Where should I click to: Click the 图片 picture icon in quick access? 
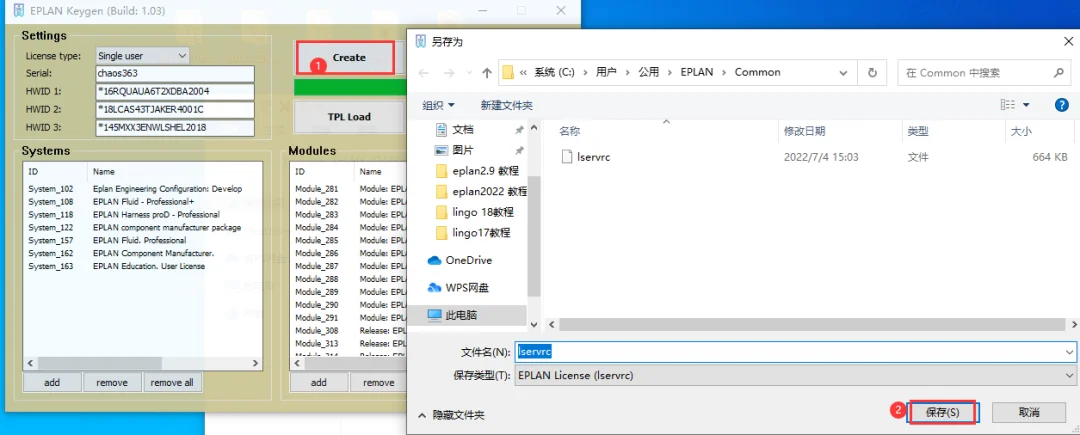point(442,150)
